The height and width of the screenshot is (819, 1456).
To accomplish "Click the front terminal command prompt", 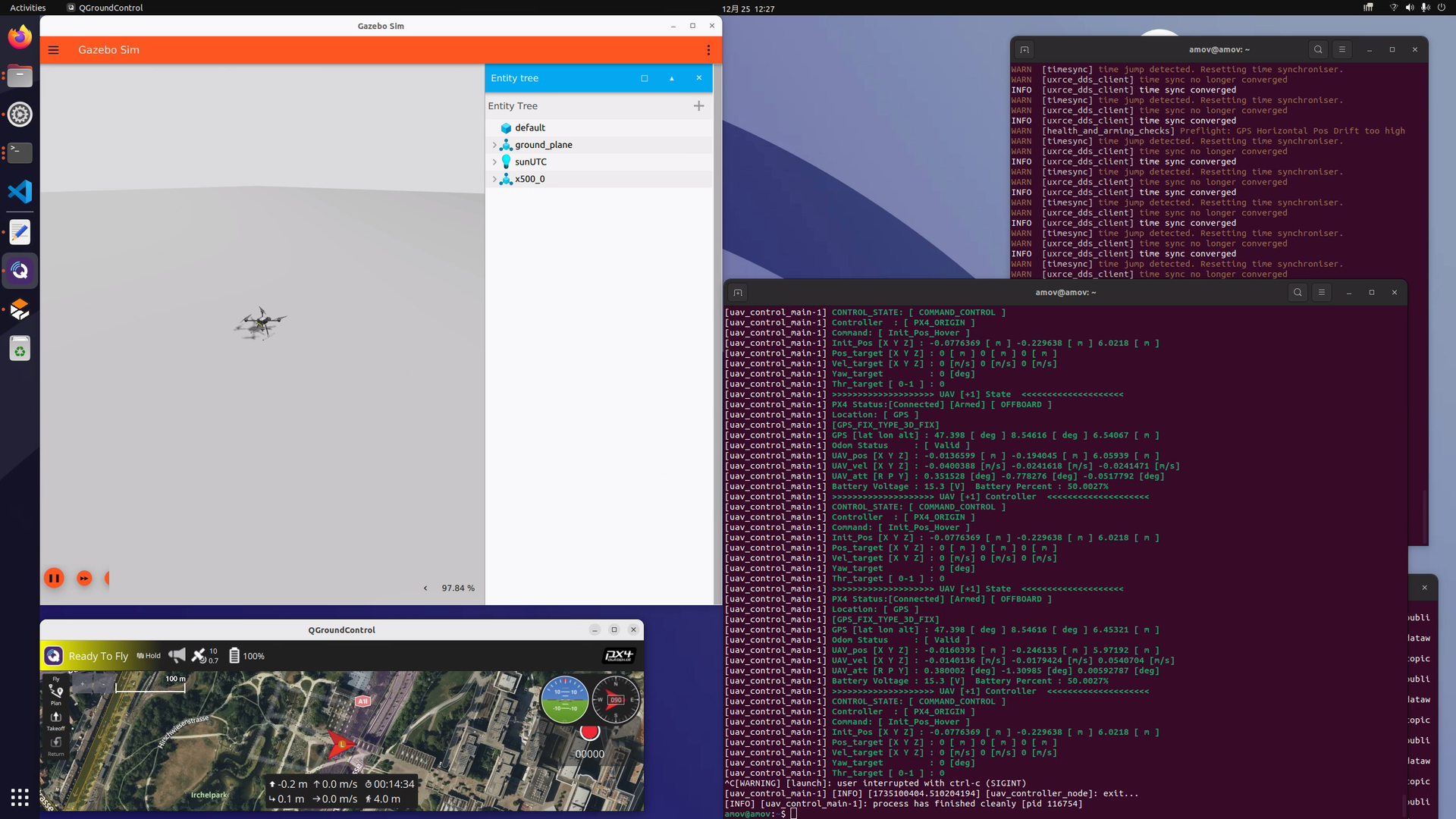I will 761,814.
